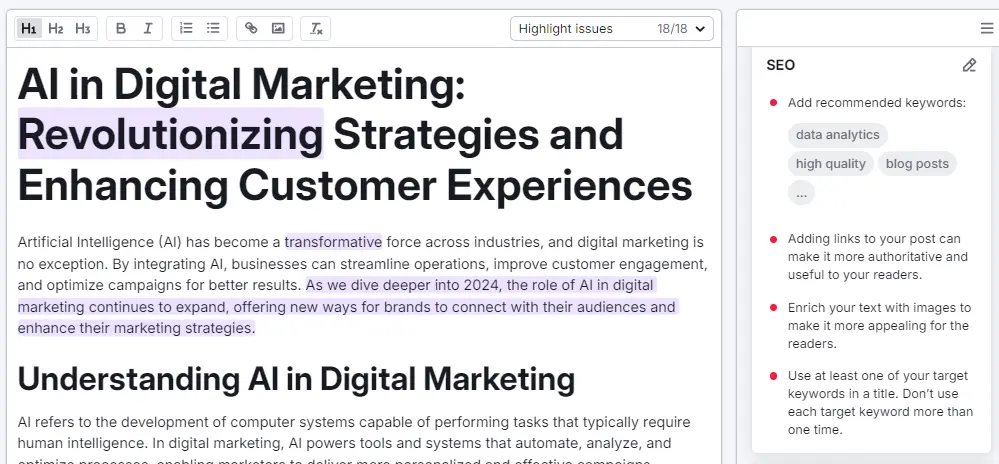Switch text to Heading 2
The image size is (999, 464).
[56, 29]
